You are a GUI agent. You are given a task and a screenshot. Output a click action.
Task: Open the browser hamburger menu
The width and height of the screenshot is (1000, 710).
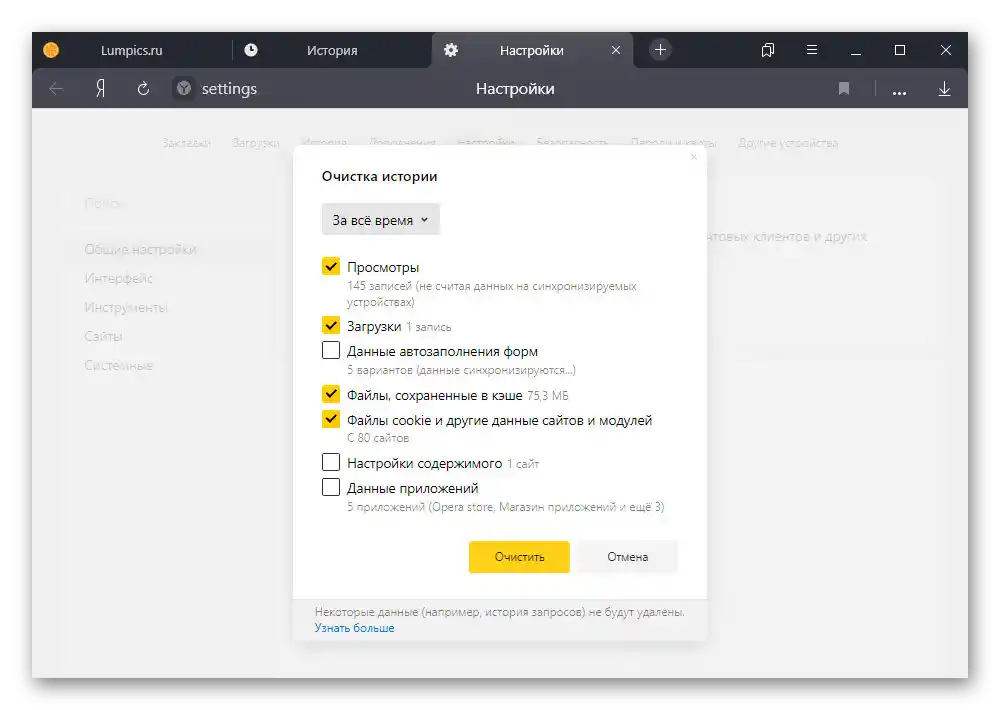812,49
